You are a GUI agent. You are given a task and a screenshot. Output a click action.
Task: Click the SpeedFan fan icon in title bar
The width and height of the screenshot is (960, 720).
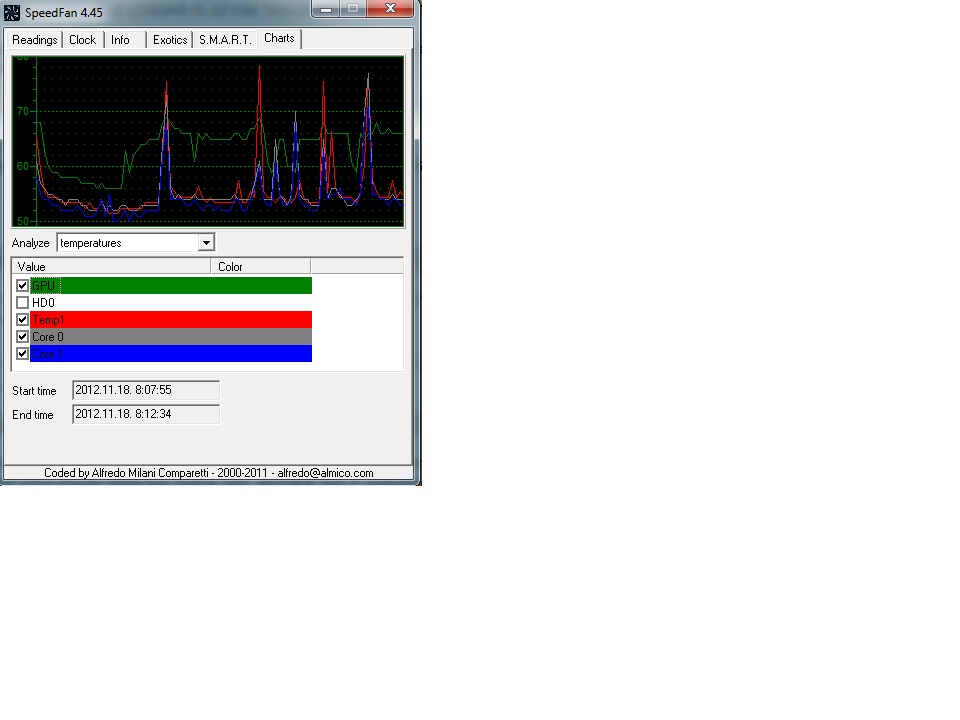12,12
